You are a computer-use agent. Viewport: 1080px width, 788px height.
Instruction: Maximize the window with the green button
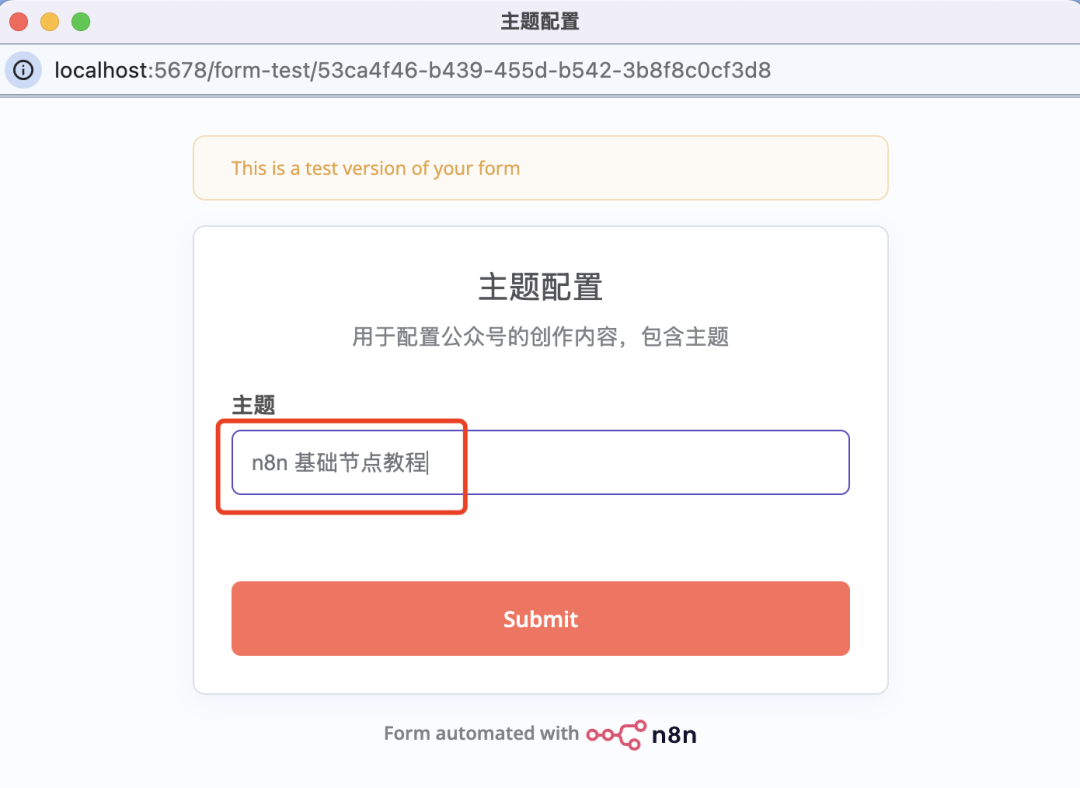pyautogui.click(x=80, y=21)
